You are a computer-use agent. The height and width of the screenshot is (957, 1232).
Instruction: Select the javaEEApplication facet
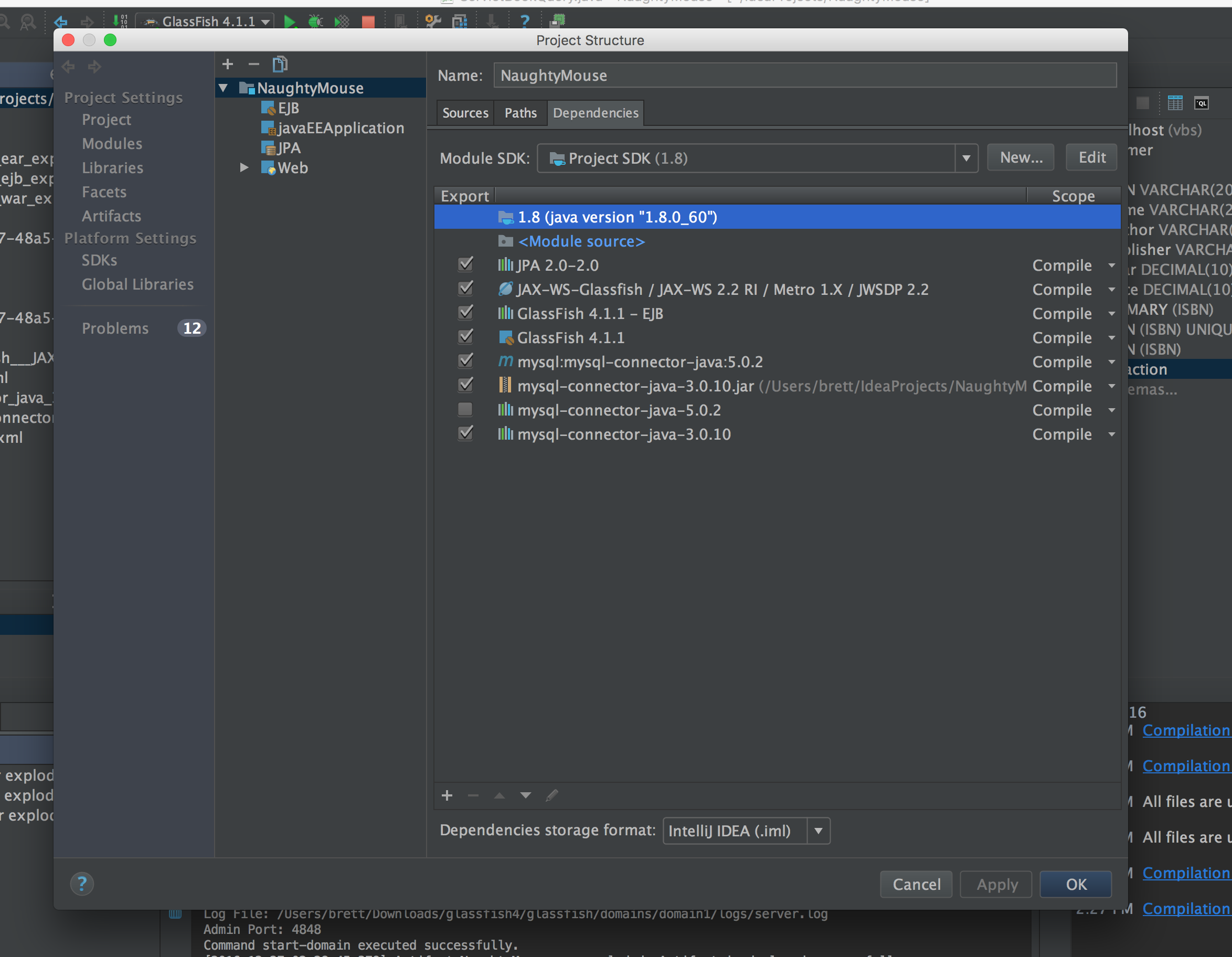(x=333, y=128)
